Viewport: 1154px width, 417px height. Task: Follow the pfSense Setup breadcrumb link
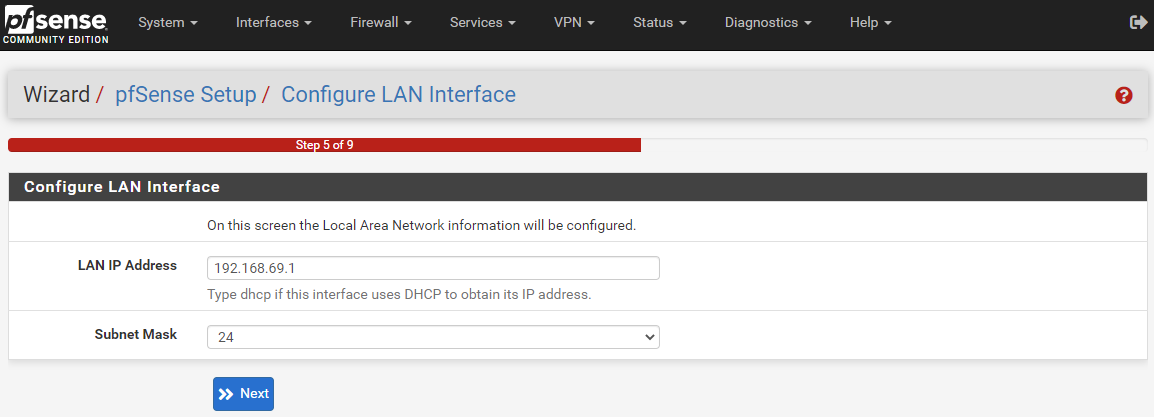coord(185,95)
